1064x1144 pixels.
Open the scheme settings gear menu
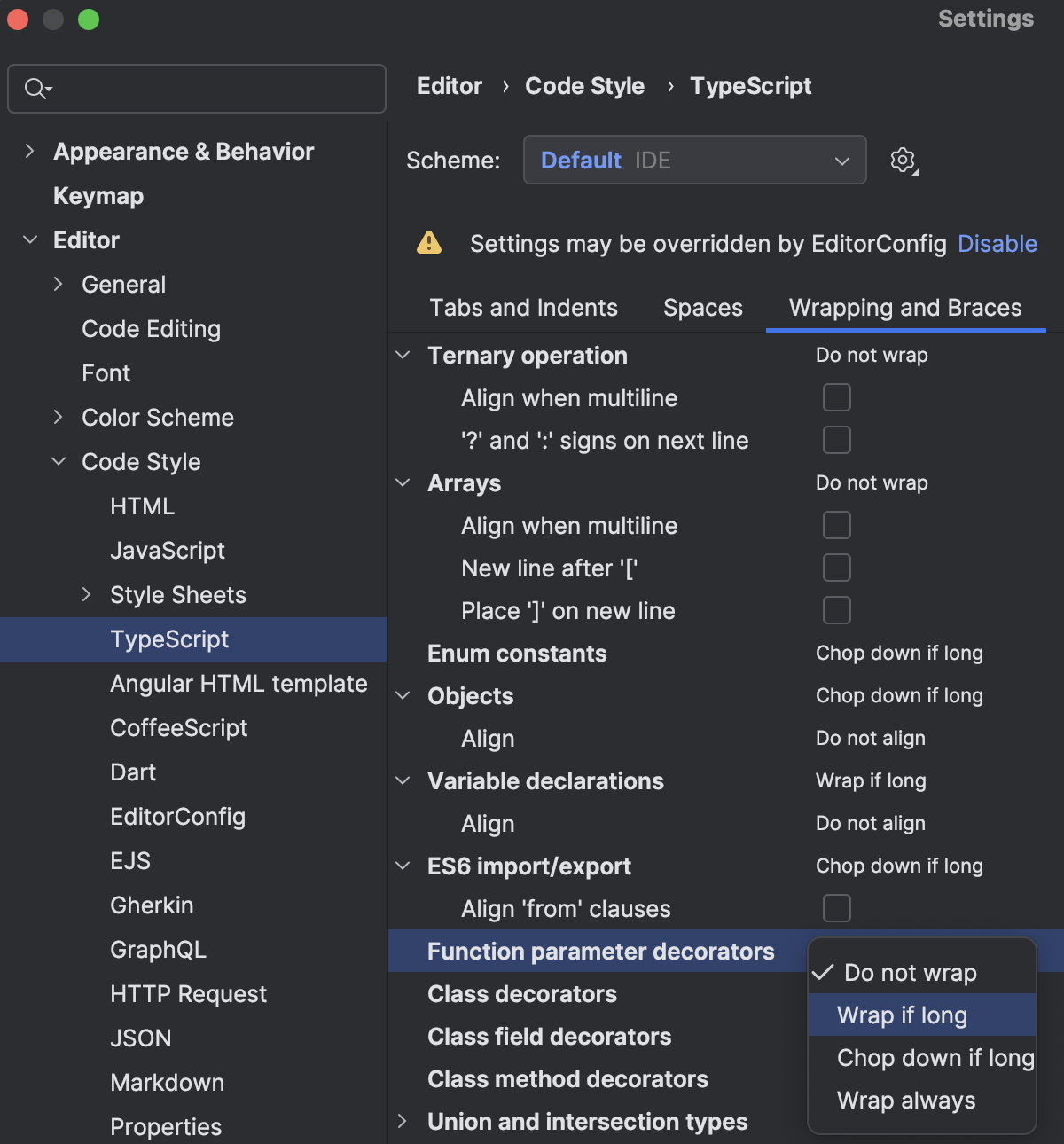[x=903, y=161]
